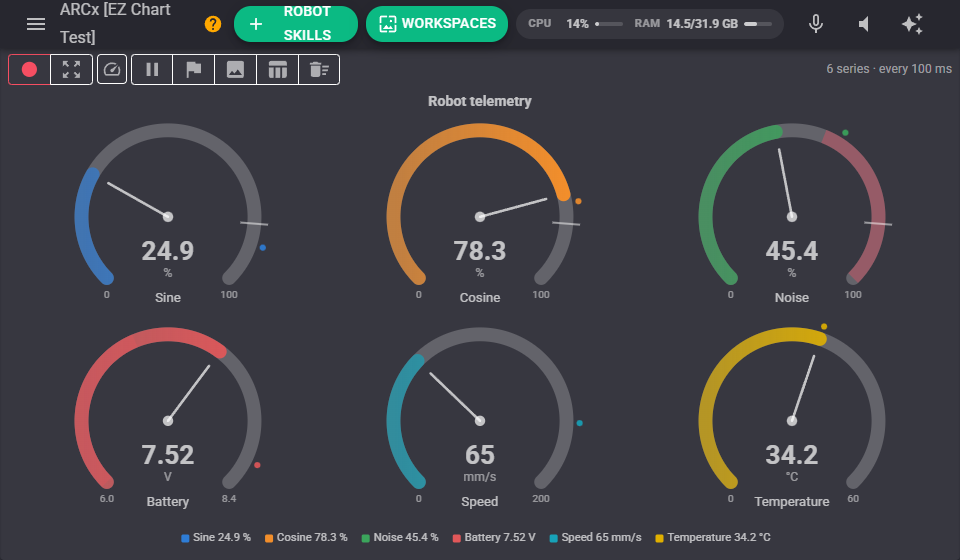Image resolution: width=960 pixels, height=560 pixels.
Task: Click the Speed gauge value 65
Action: [x=479, y=455]
